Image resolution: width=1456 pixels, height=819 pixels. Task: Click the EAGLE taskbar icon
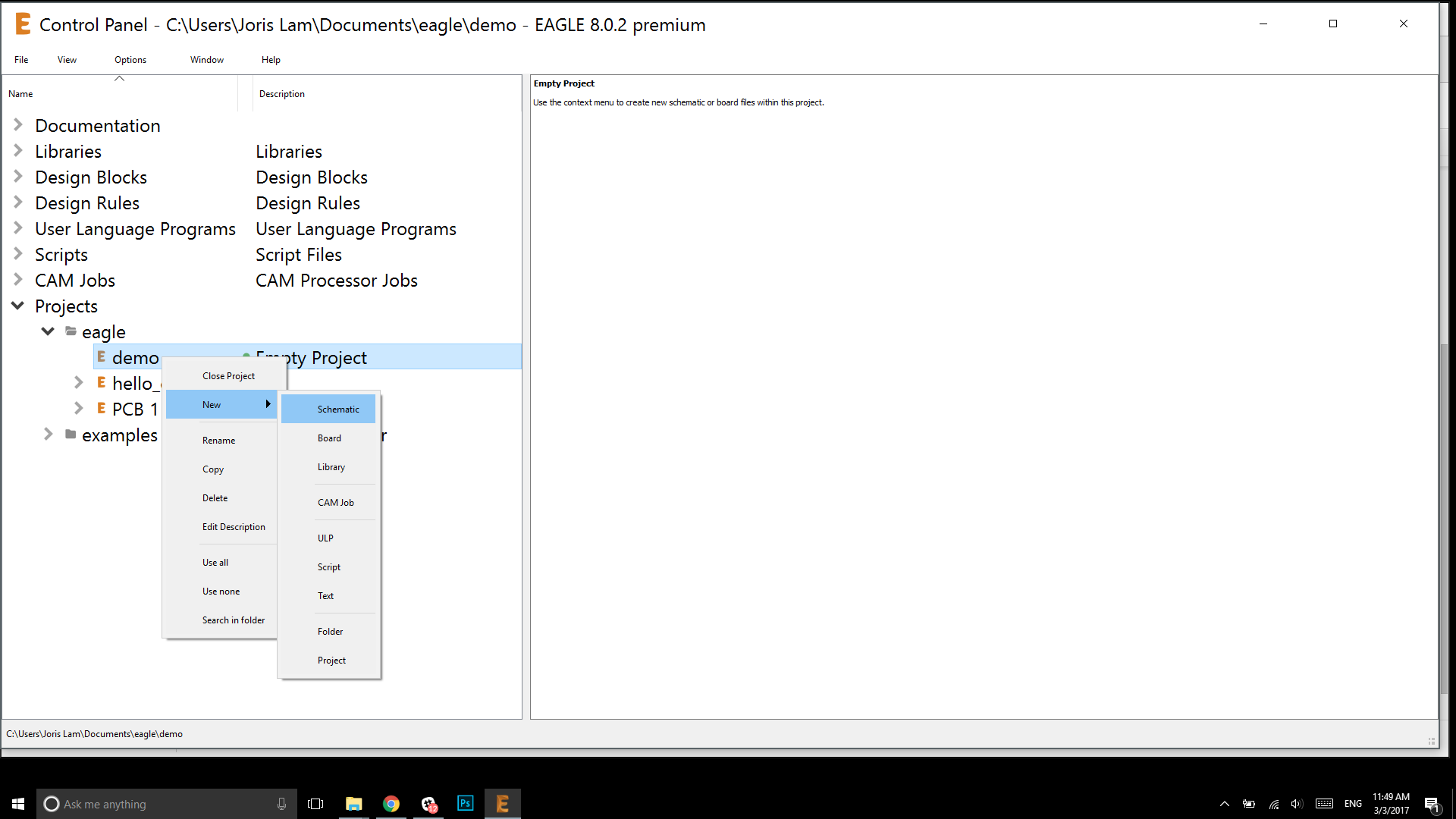point(502,804)
